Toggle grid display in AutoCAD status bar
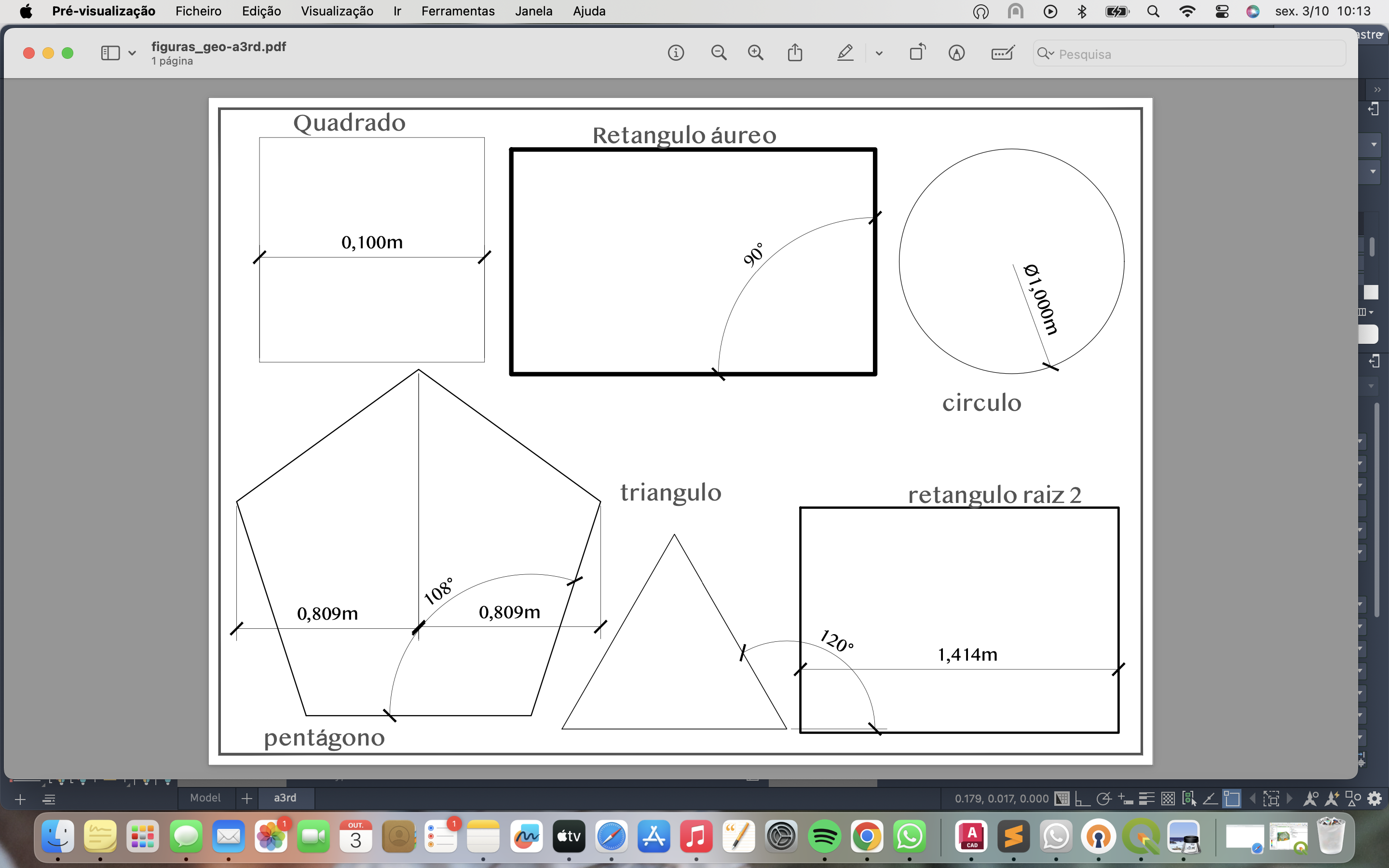 1062,799
